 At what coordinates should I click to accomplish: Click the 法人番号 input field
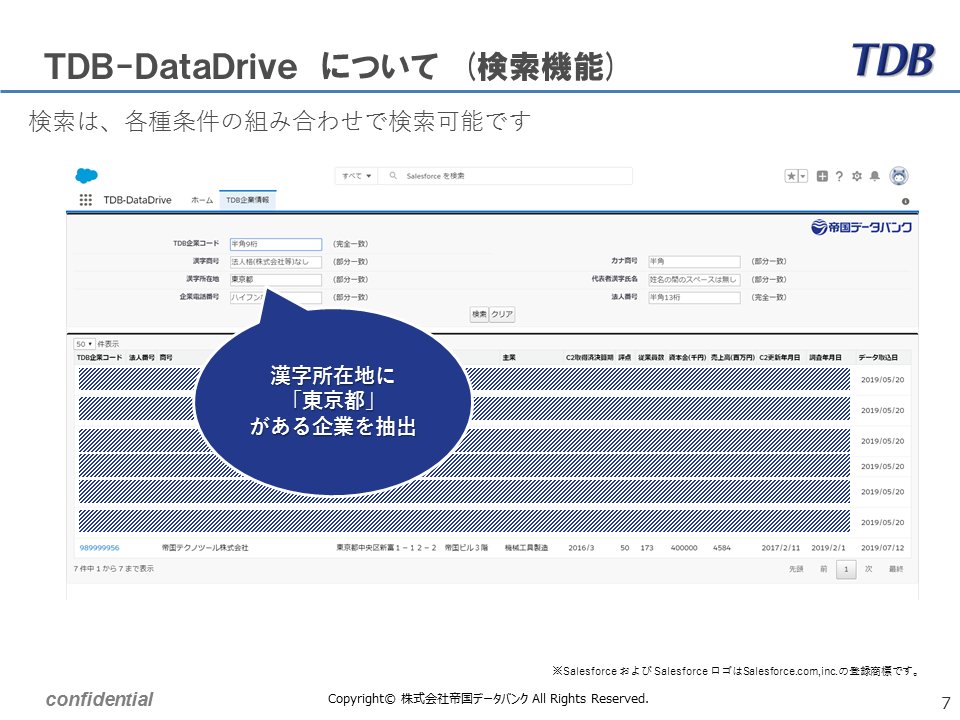coord(694,298)
